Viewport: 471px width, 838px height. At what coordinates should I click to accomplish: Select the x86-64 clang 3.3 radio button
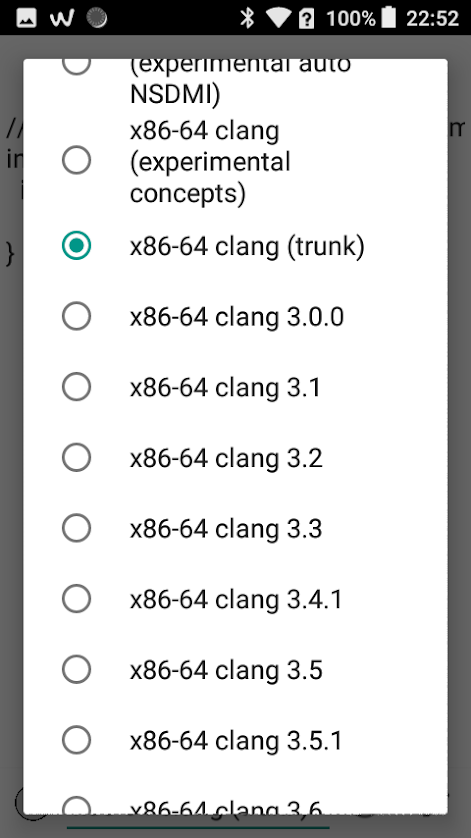[76, 528]
